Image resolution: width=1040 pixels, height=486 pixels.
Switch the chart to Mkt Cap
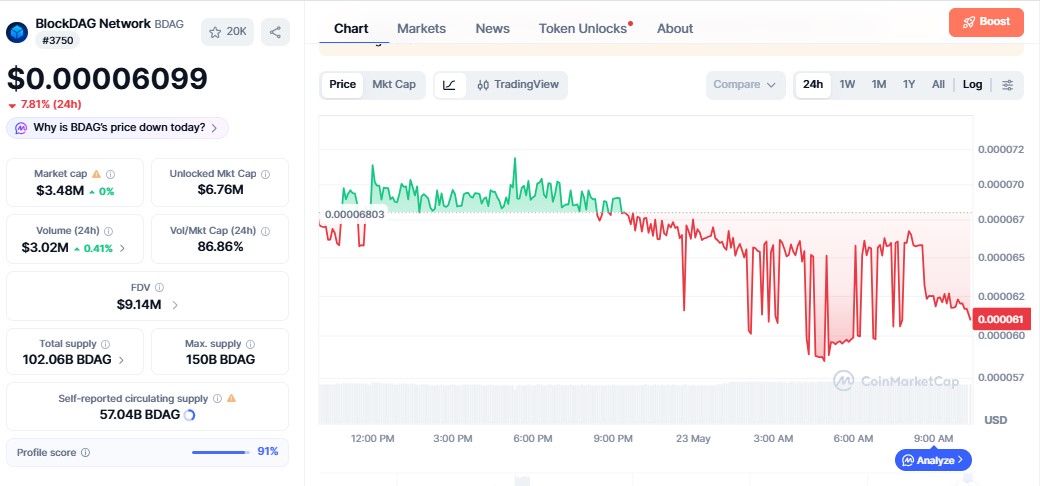pyautogui.click(x=394, y=85)
